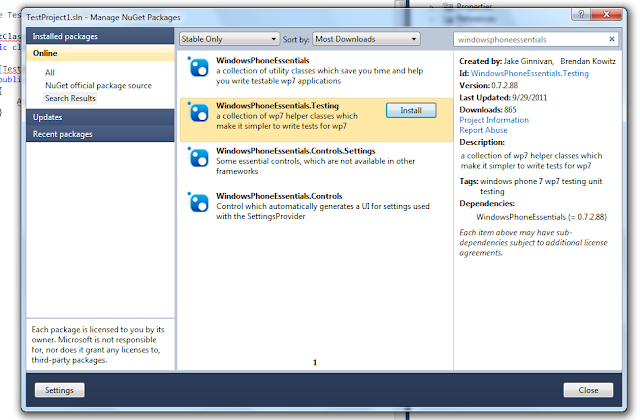Image resolution: width=640 pixels, height=420 pixels.
Task: Expand the Installed packages section
Action: click(x=100, y=36)
